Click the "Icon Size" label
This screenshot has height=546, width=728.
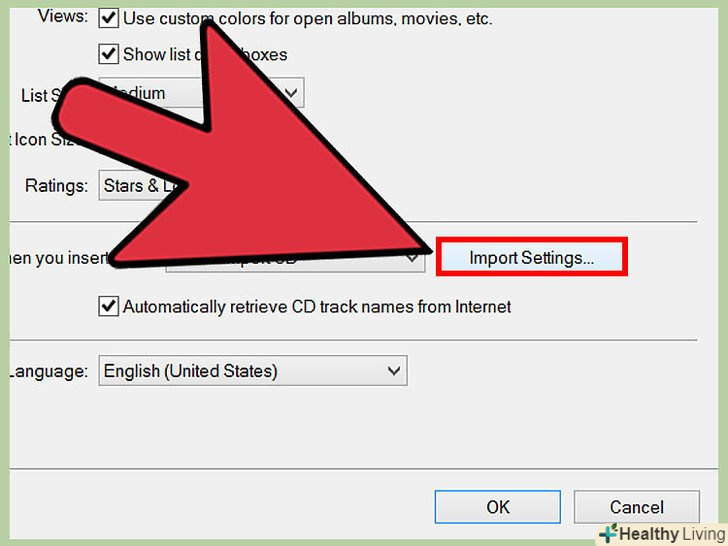pyautogui.click(x=44, y=139)
